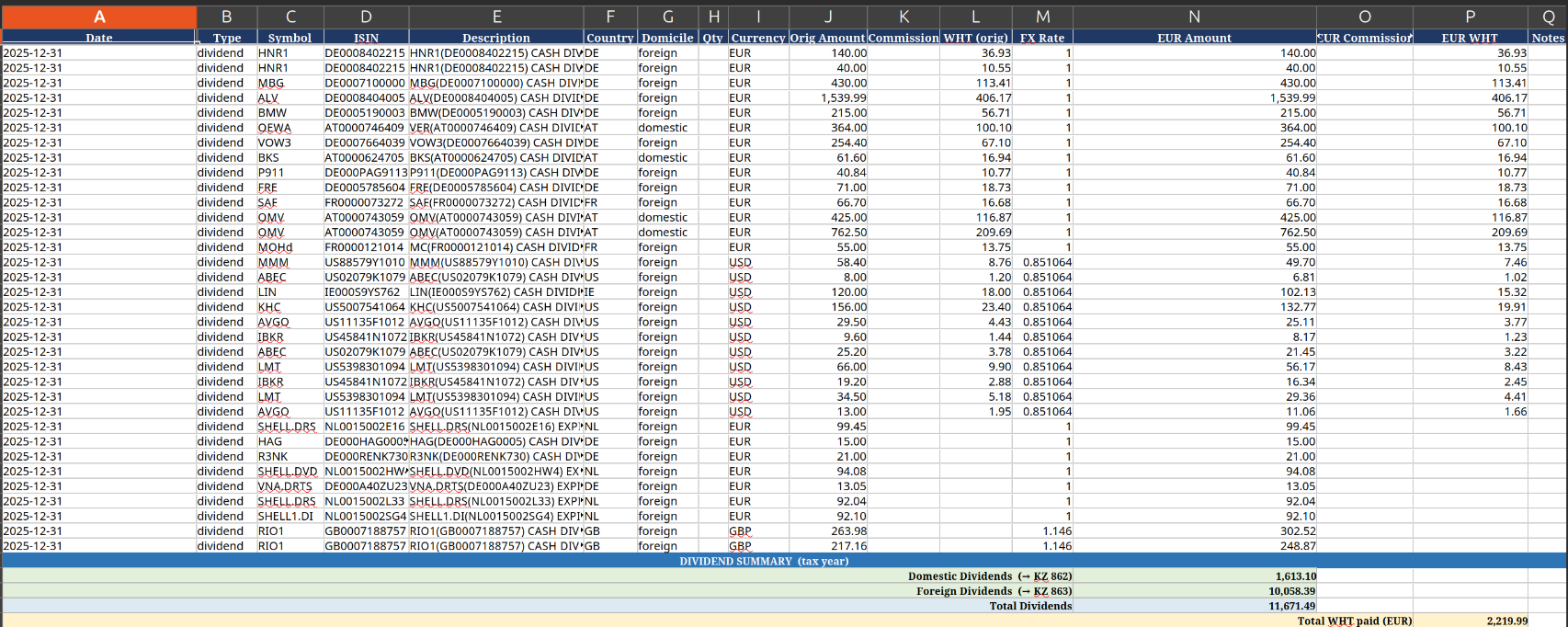Select the P911 symbol cell
Screen dimensions: 1568x627
[x=290, y=173]
